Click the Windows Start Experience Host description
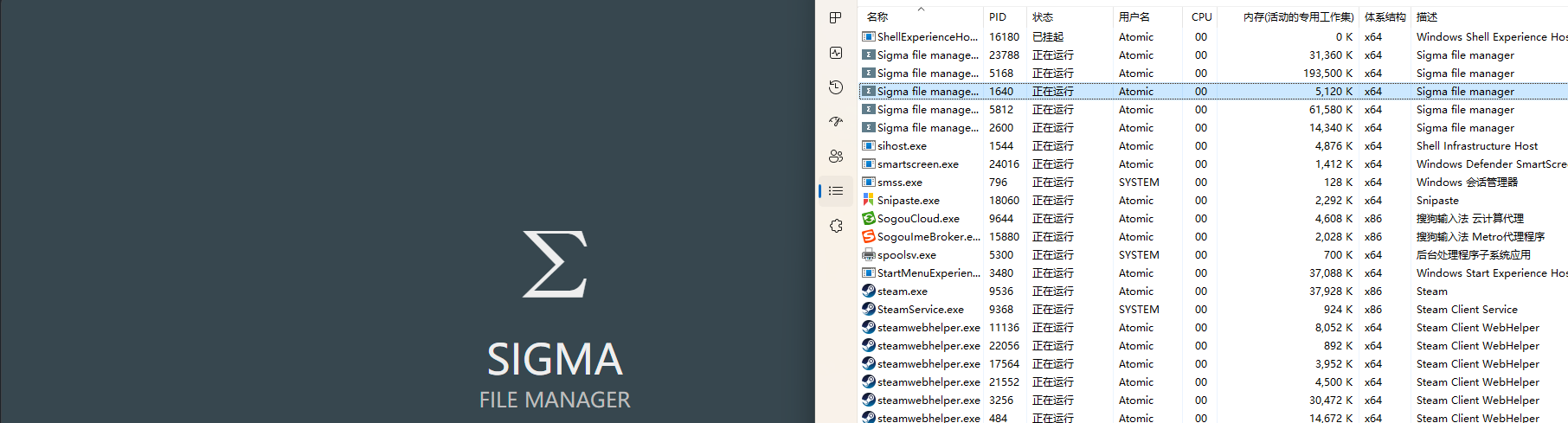 [x=1492, y=272]
